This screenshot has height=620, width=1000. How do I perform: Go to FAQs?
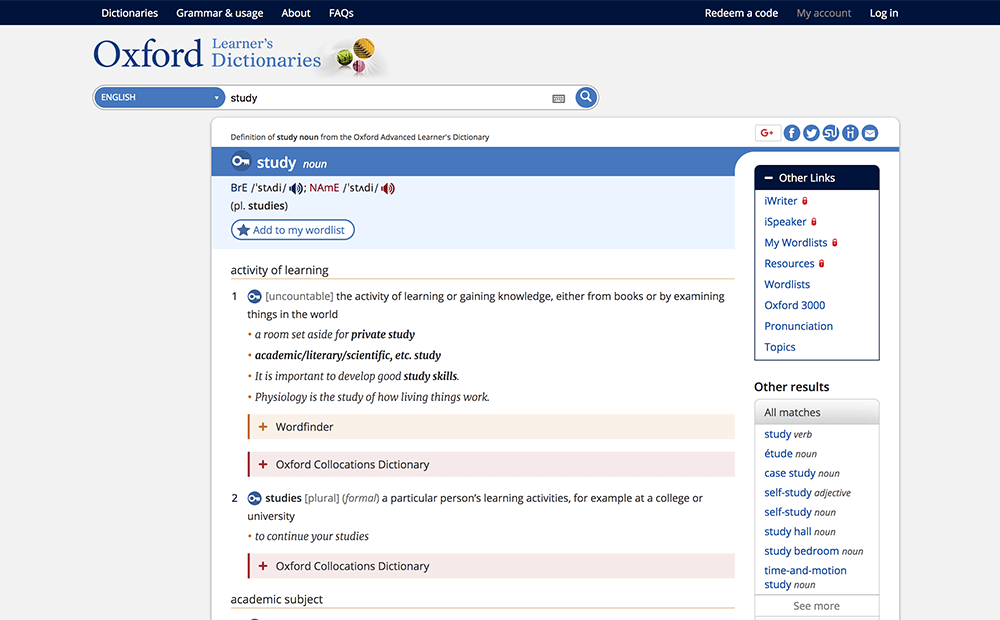341,13
